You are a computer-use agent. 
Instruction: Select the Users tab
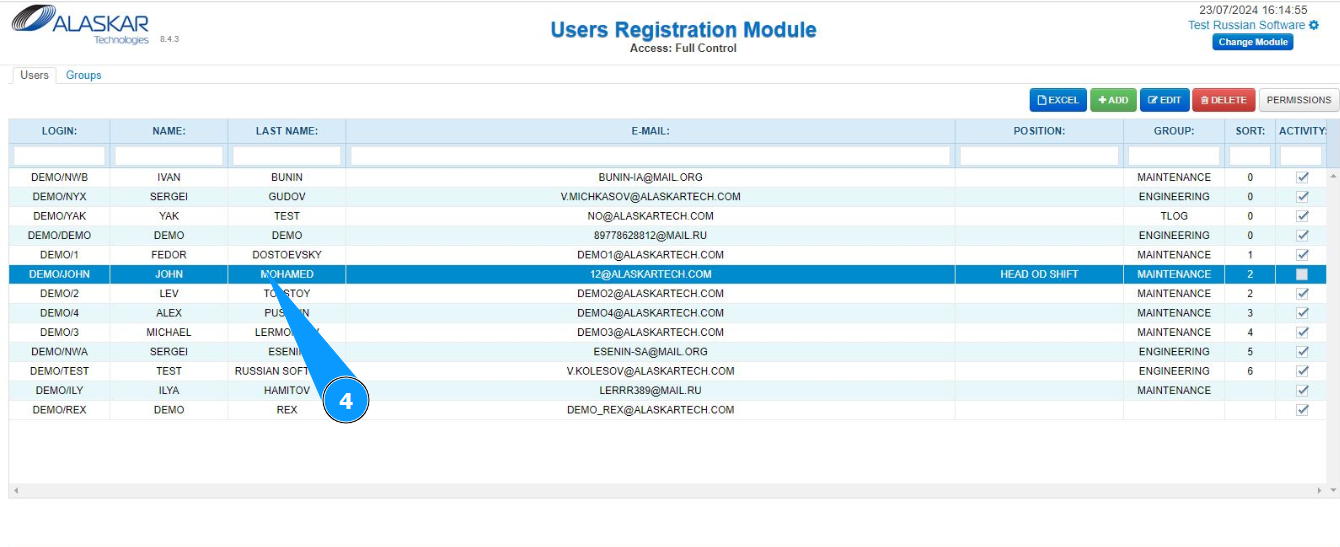click(35, 75)
